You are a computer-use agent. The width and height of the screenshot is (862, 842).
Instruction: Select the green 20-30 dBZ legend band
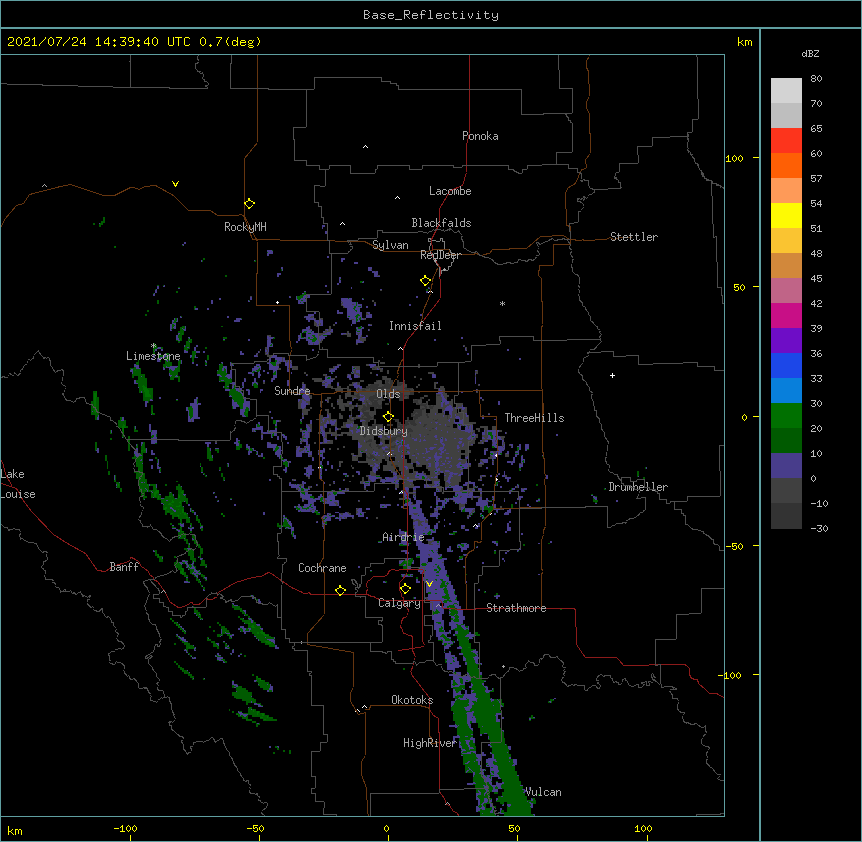[786, 416]
